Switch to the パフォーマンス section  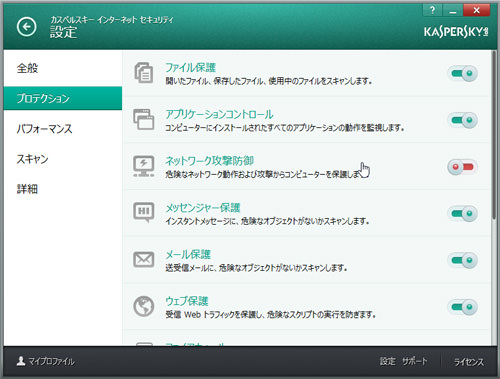(x=44, y=129)
